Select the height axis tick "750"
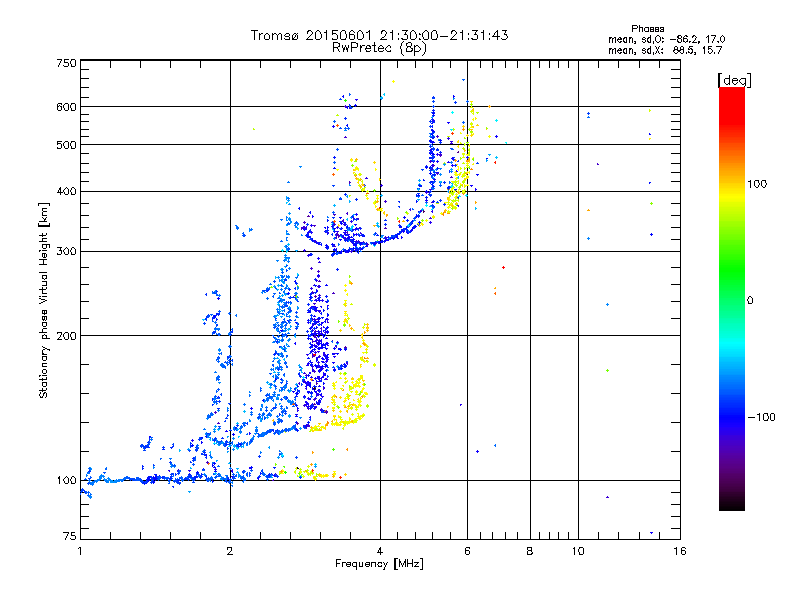This screenshot has width=800, height=600. (x=66, y=63)
